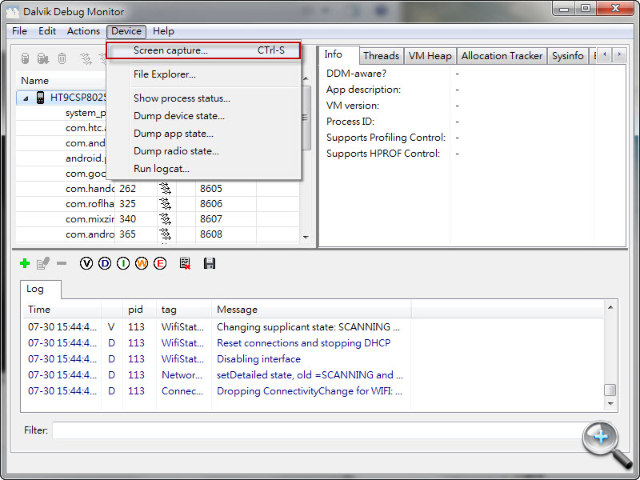Toggle Warning log level W

(142, 264)
